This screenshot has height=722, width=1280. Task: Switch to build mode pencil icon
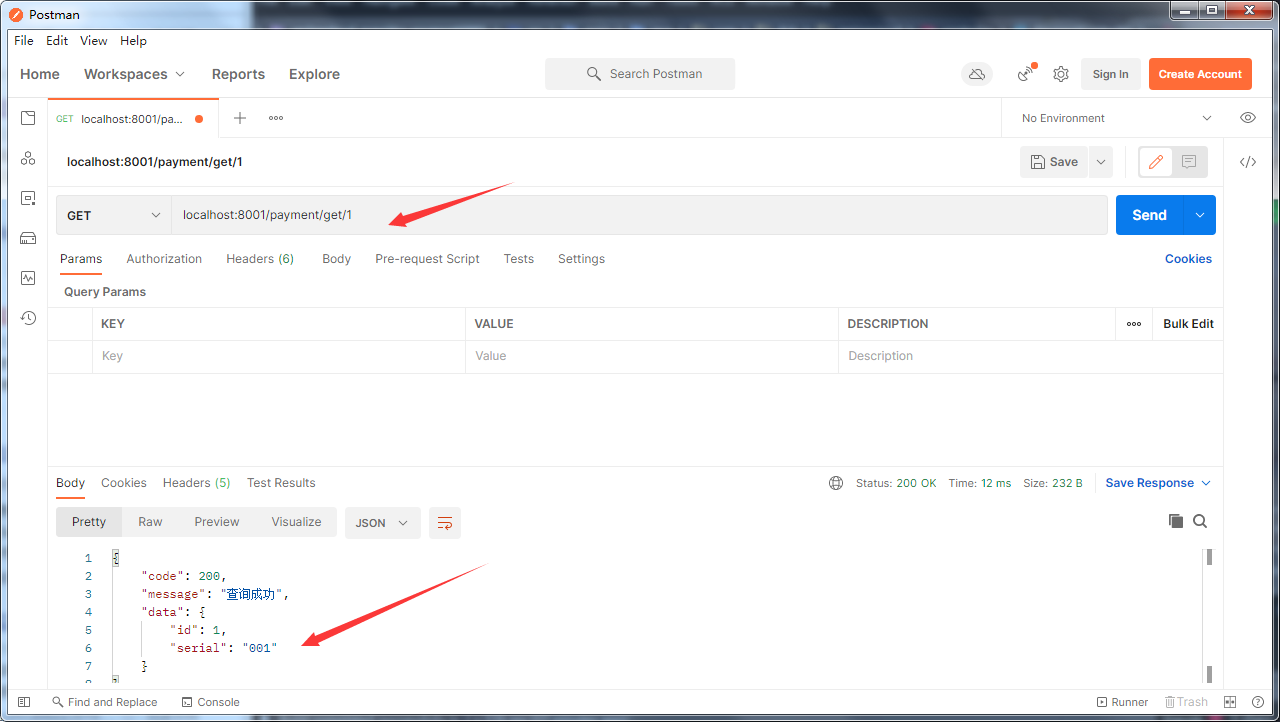click(x=1156, y=162)
